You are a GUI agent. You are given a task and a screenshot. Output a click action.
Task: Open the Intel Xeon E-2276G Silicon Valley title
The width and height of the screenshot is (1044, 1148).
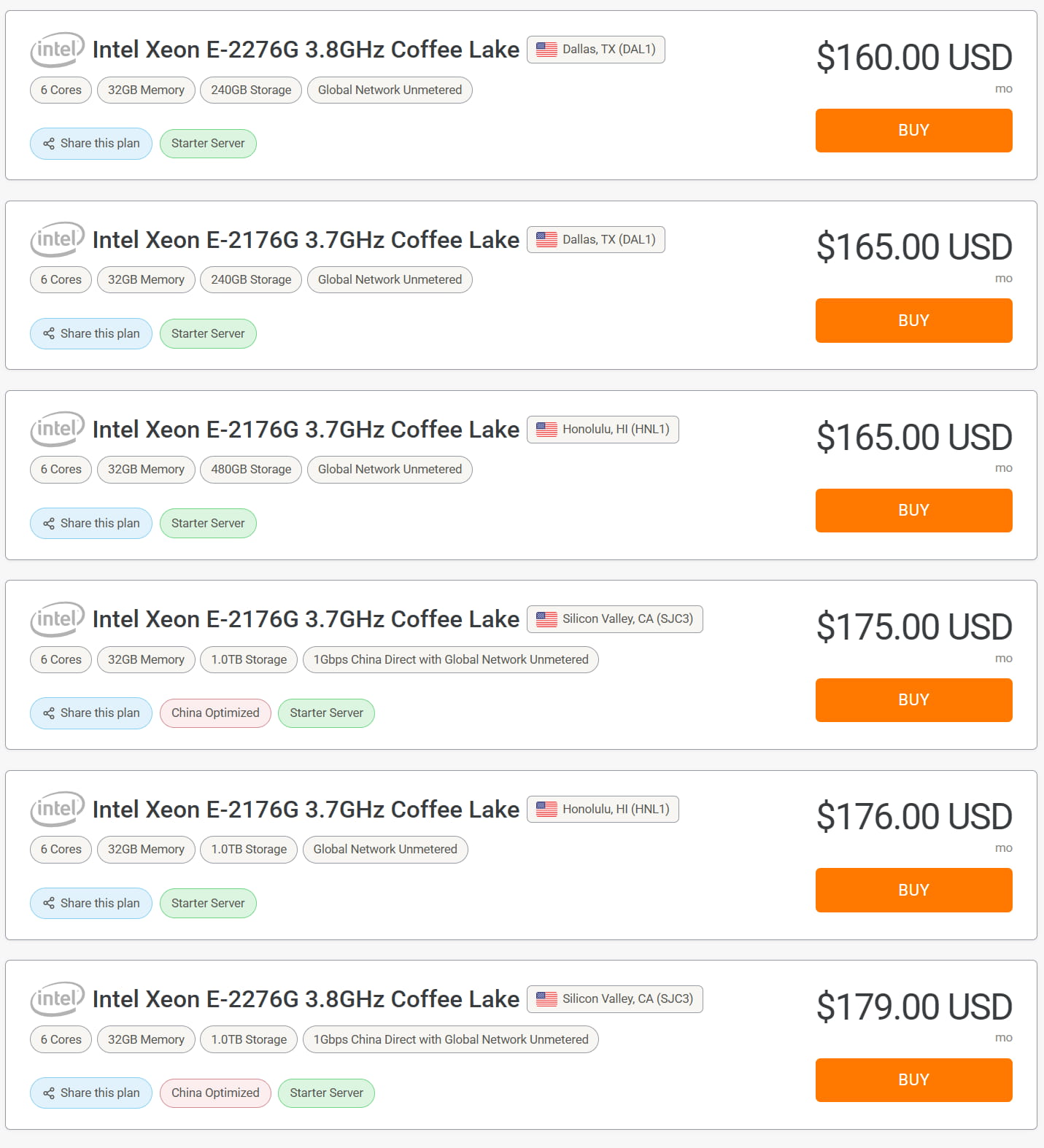(306, 999)
